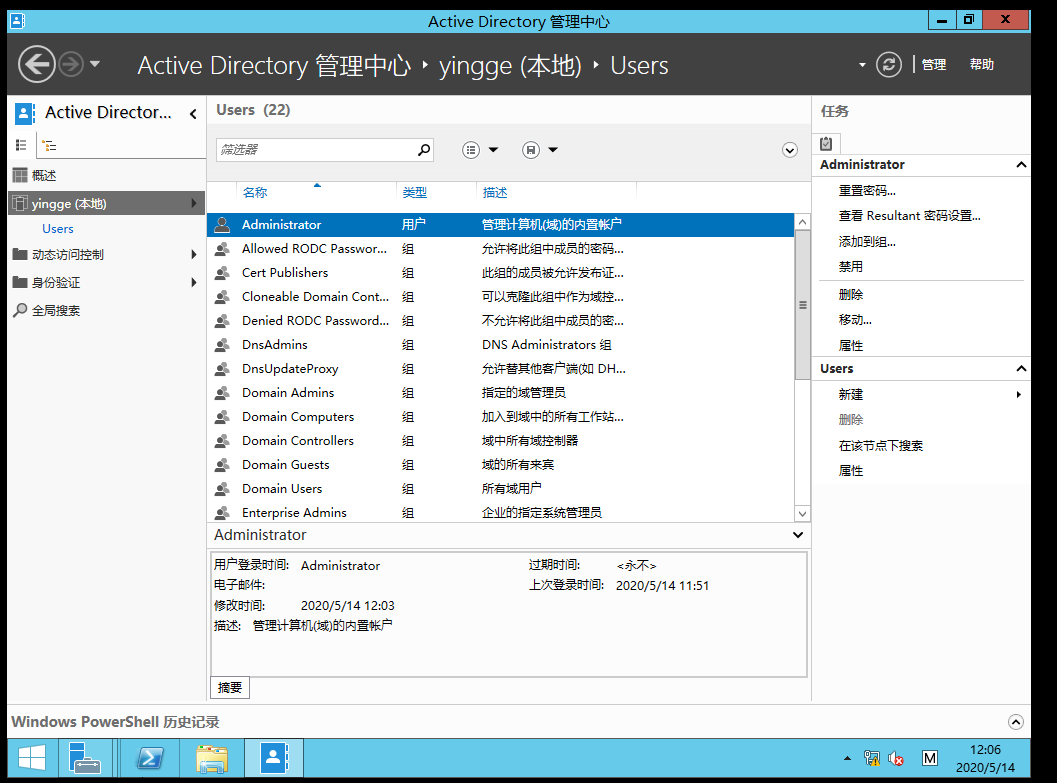This screenshot has width=1057, height=783.
Task: Sort by 名称 column header
Action: [255, 193]
